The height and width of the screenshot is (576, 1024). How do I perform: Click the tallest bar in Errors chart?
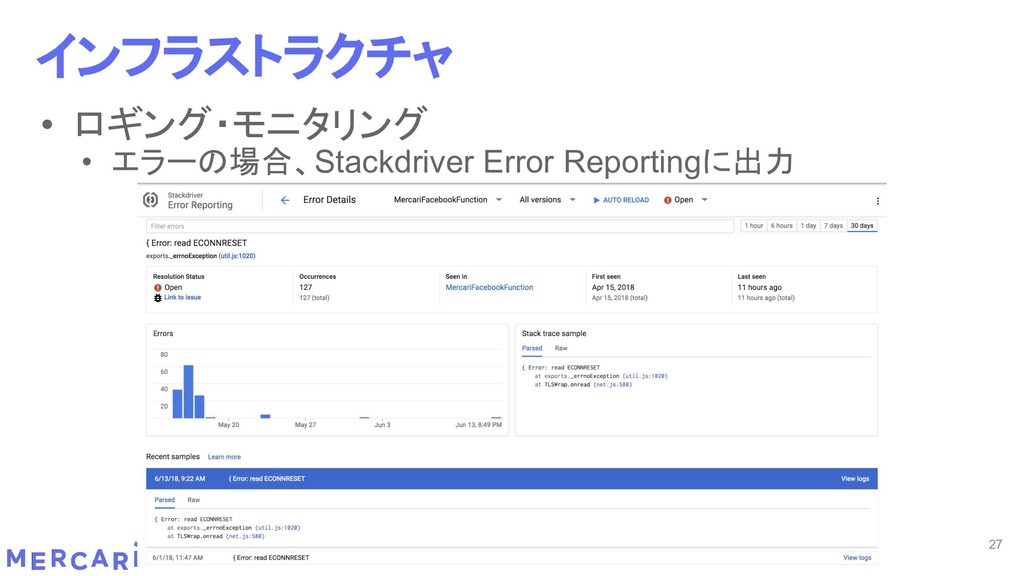[x=189, y=392]
